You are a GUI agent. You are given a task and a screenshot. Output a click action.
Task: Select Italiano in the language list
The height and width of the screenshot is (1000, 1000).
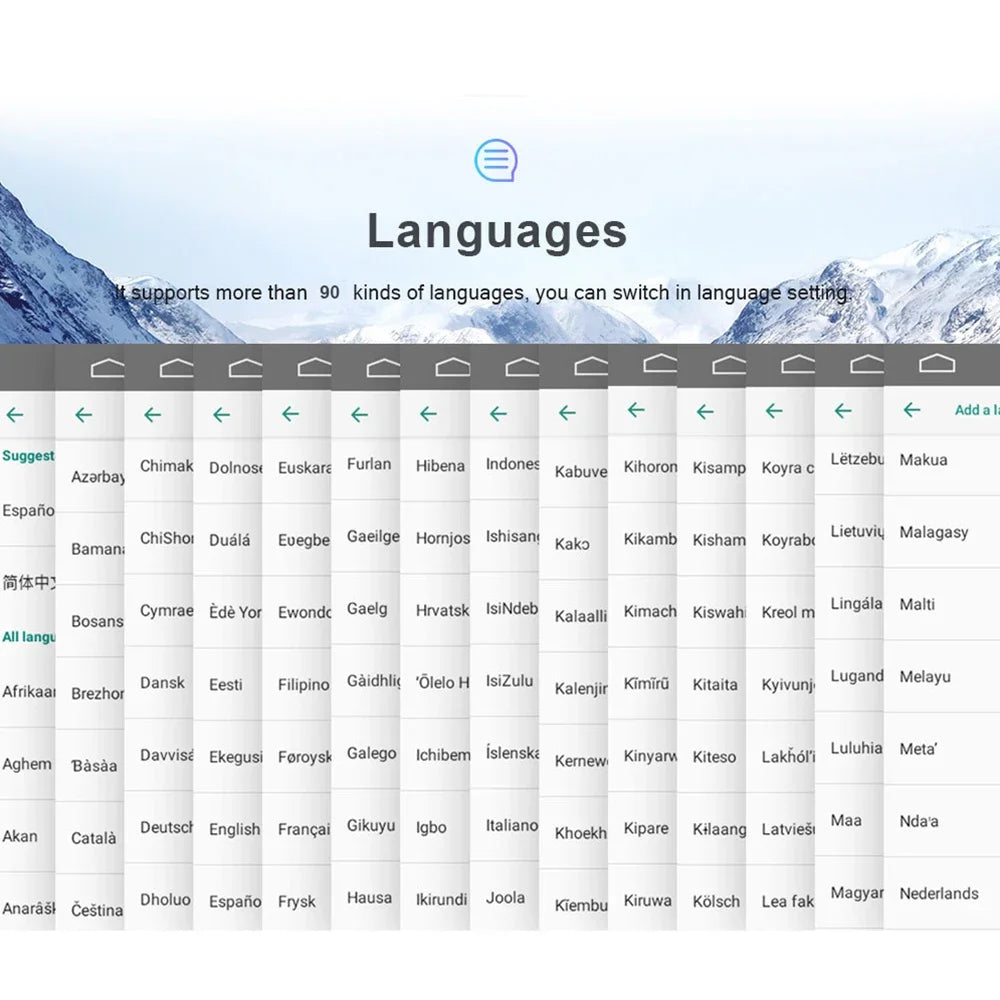(511, 825)
